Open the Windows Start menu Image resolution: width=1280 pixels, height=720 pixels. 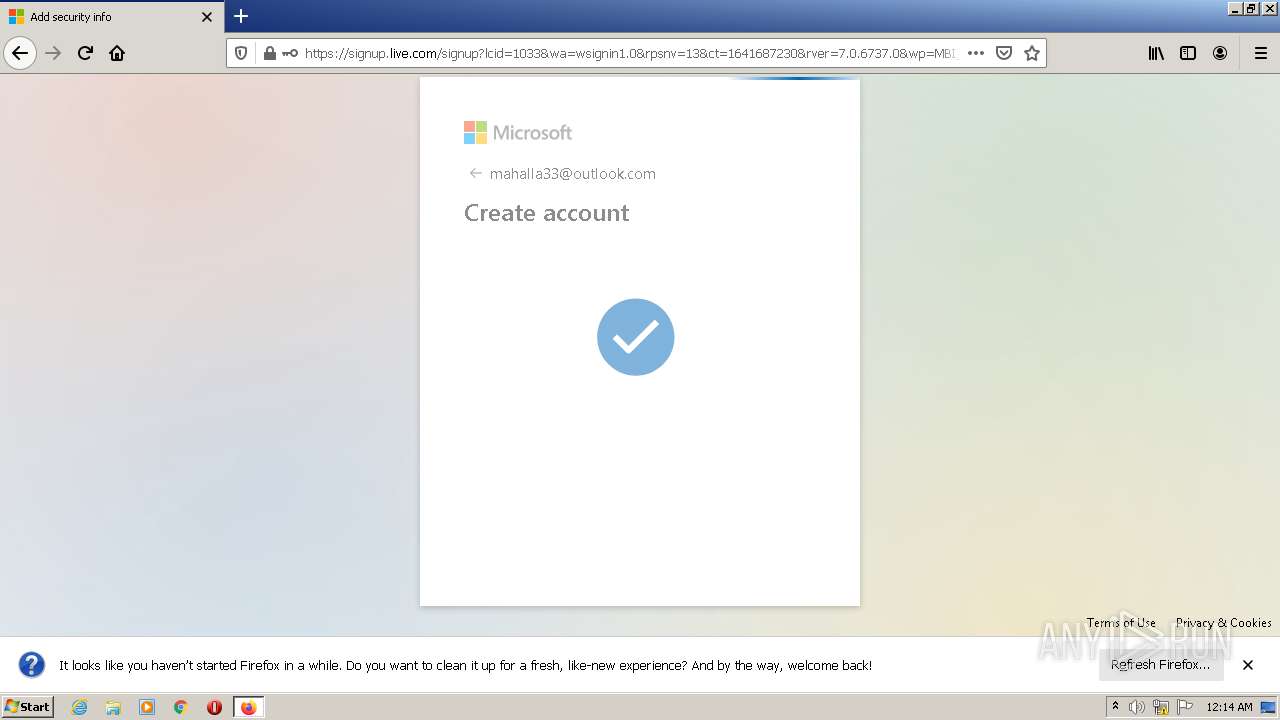[28, 707]
